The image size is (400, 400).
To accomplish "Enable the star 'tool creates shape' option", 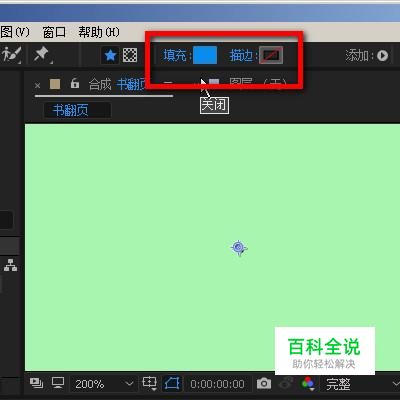I will (x=110, y=55).
